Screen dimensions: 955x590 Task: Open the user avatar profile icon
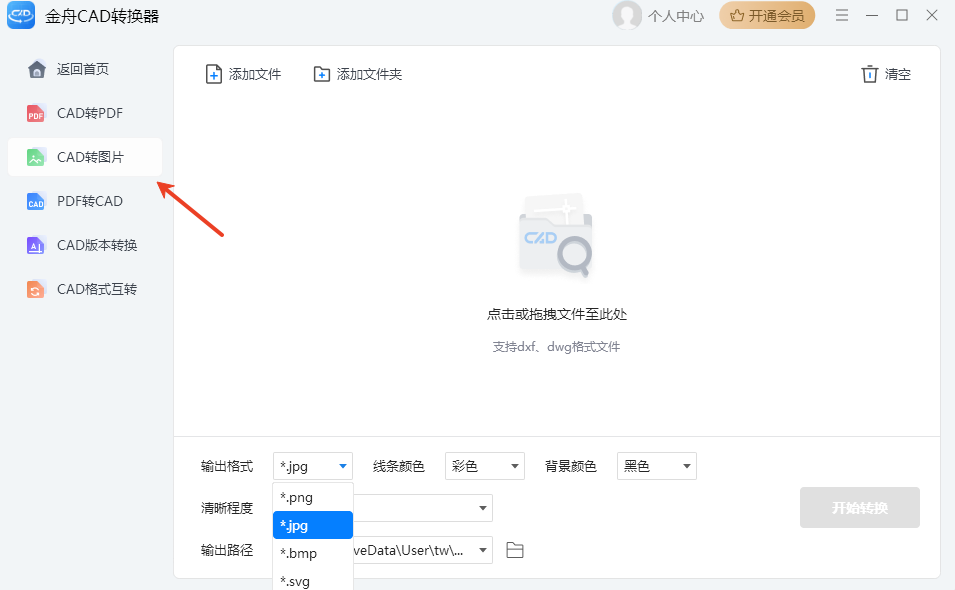(x=627, y=15)
